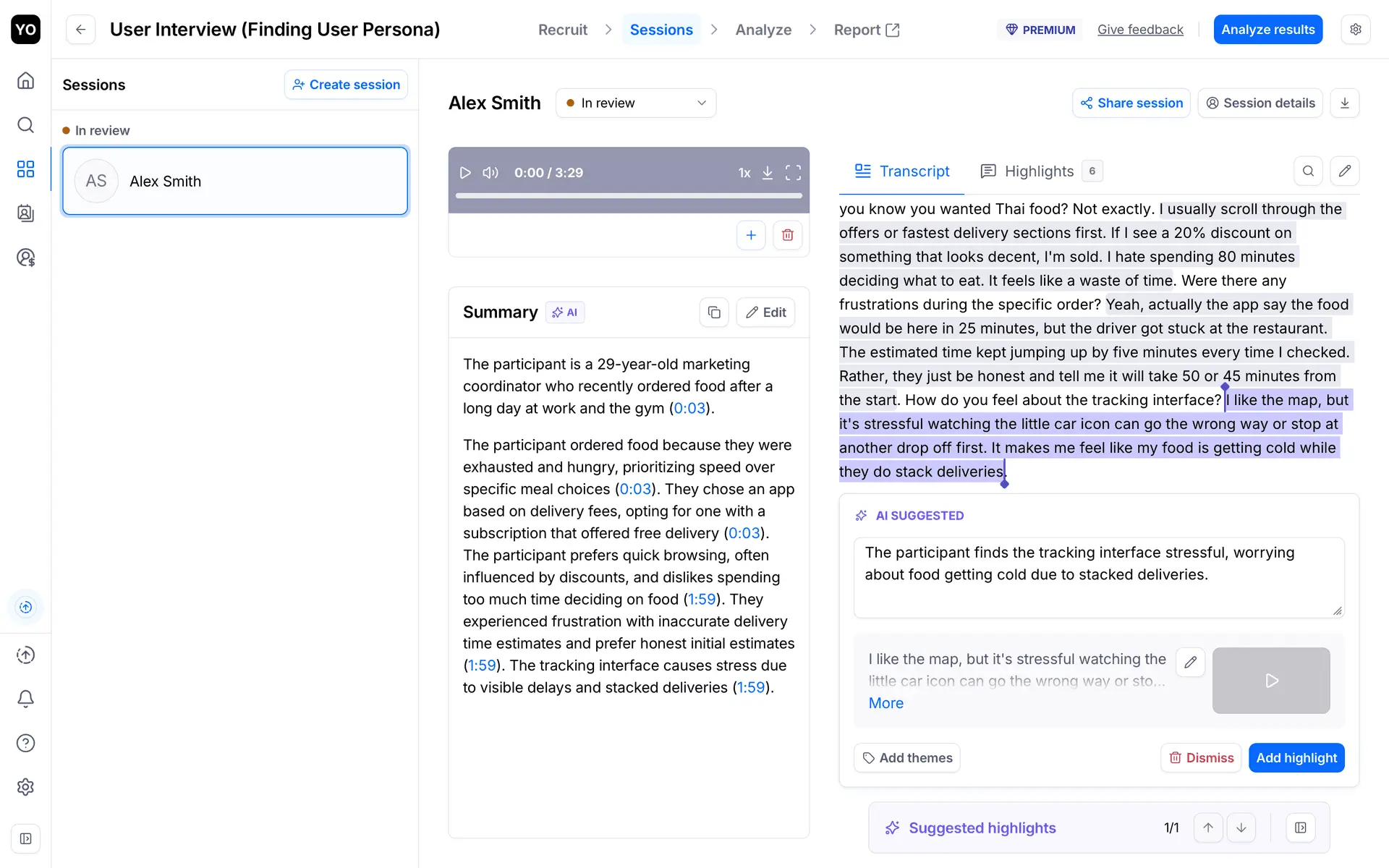
Task: Change playback speed from 1x
Action: [744, 173]
